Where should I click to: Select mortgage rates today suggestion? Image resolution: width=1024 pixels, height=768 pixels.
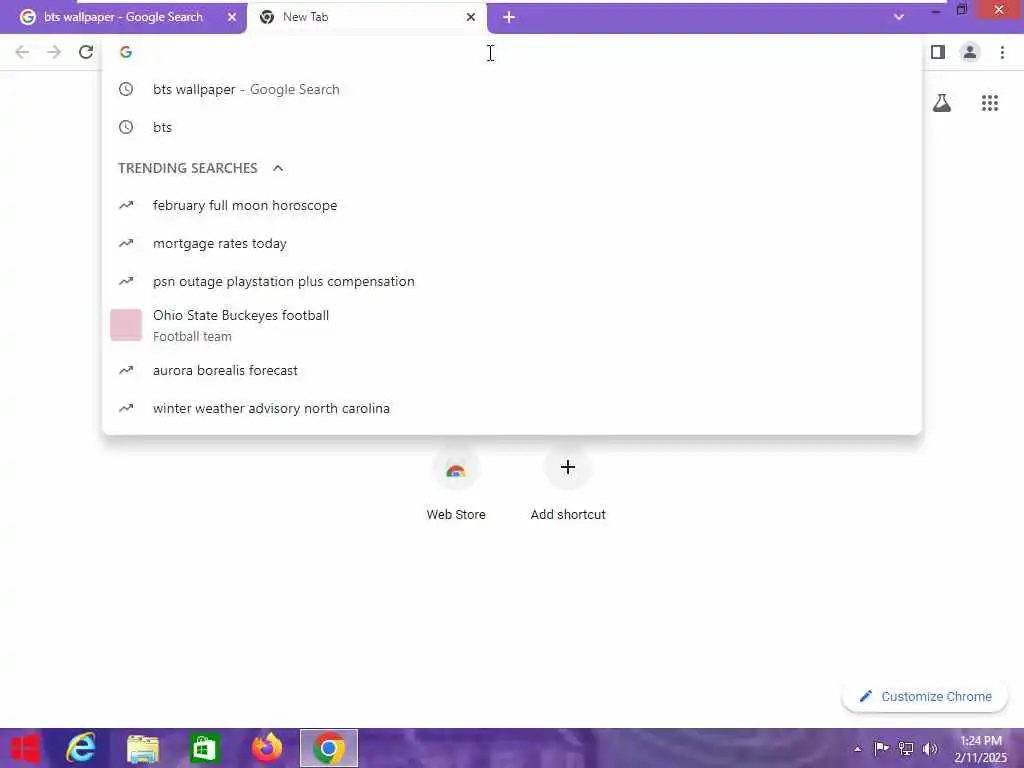pyautogui.click(x=512, y=243)
